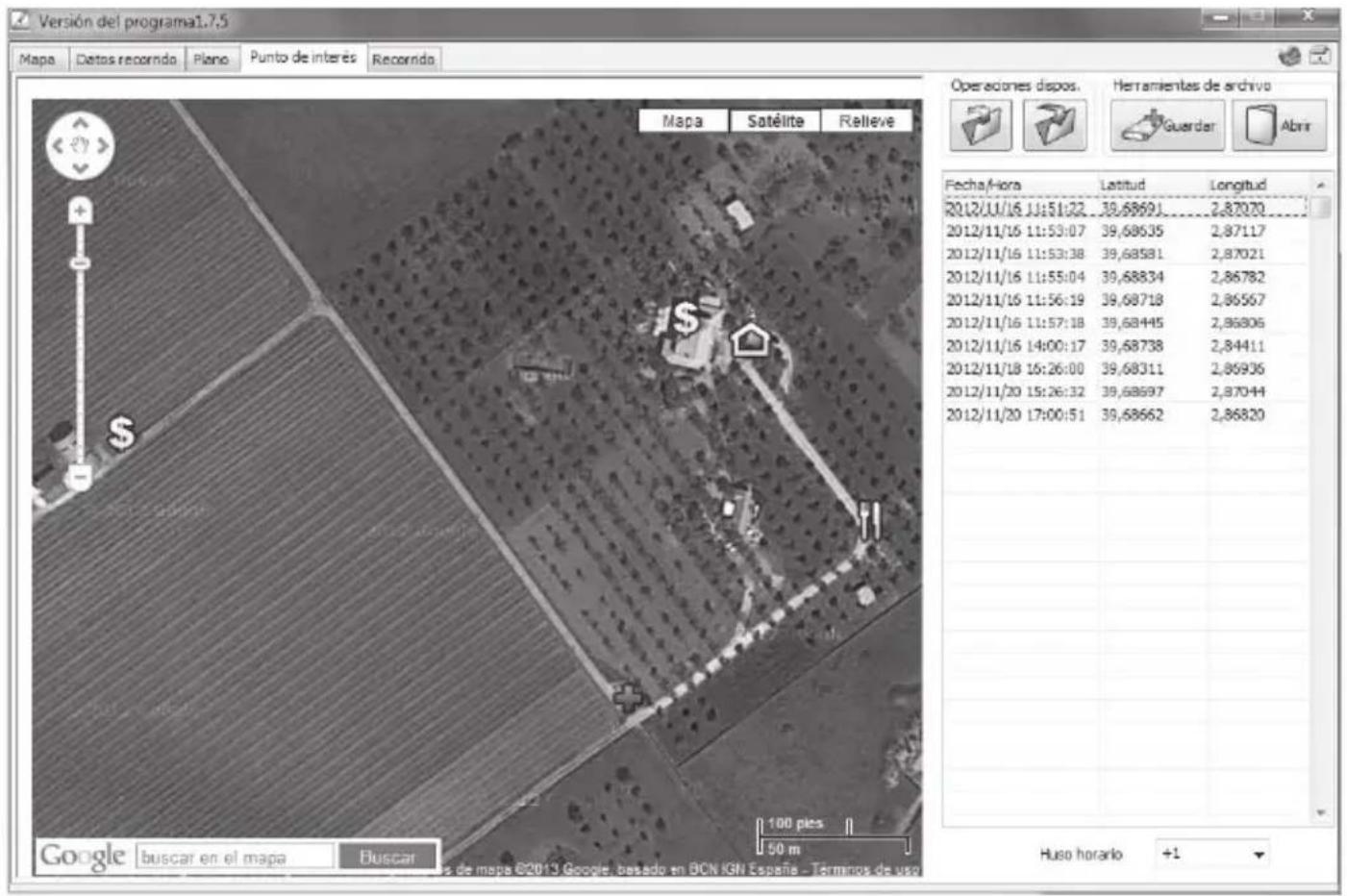The height and width of the screenshot is (896, 1347).
Task: Click first device operations folder icon
Action: (981, 125)
